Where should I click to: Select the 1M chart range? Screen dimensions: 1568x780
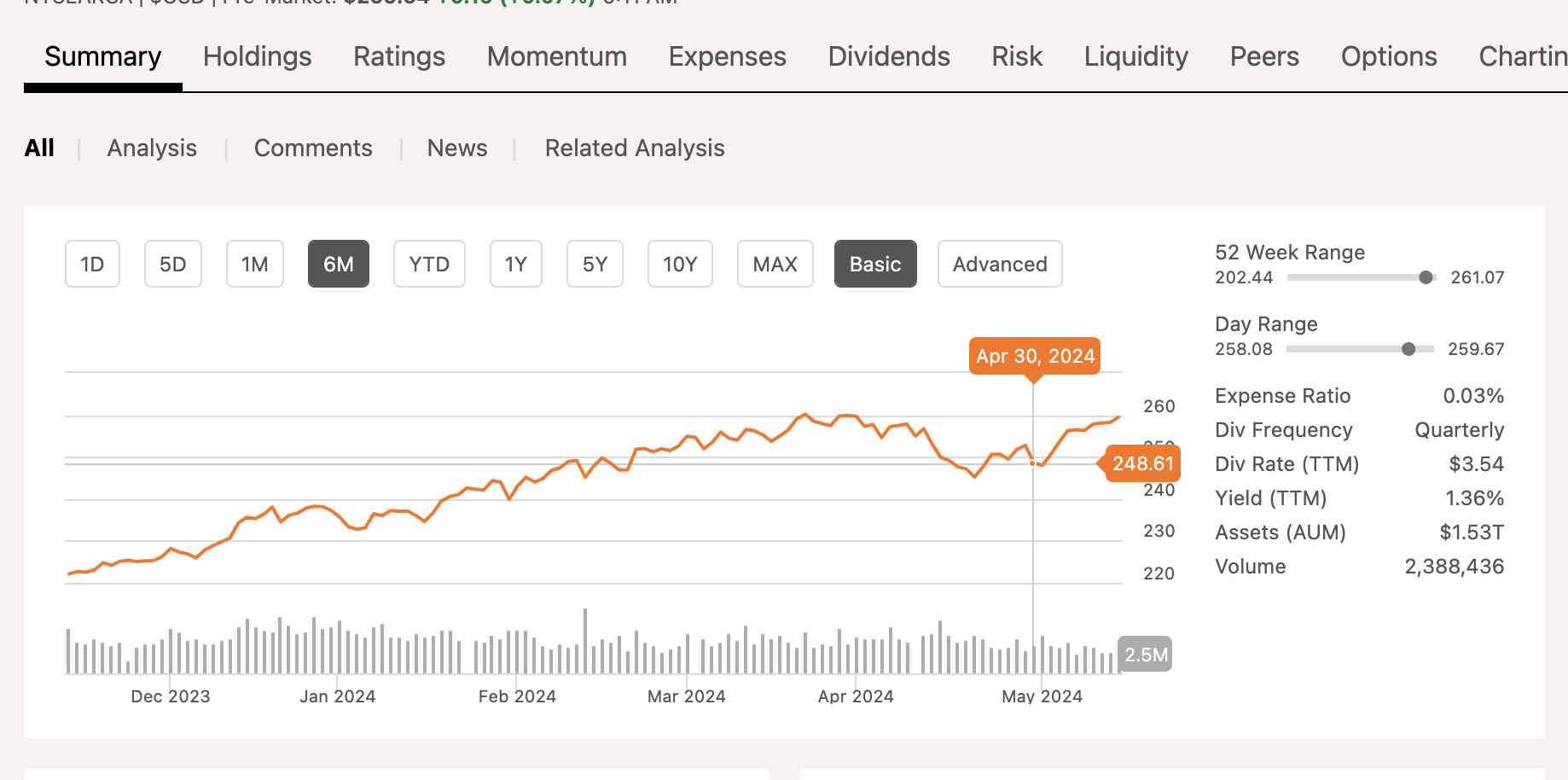[x=254, y=265]
